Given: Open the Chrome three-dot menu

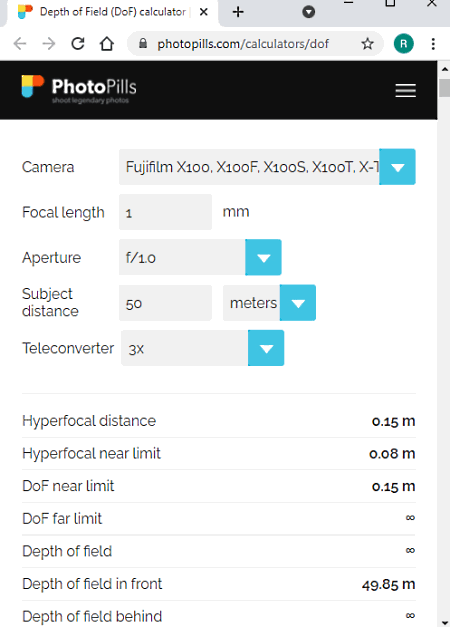Looking at the screenshot, I should tap(433, 44).
